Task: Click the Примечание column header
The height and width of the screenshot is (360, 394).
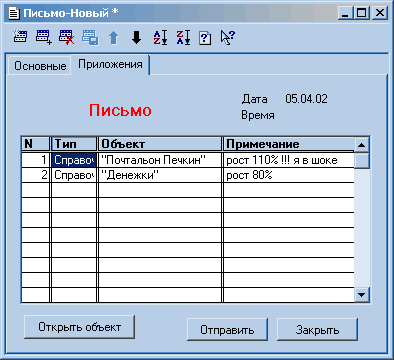Action: click(x=289, y=144)
